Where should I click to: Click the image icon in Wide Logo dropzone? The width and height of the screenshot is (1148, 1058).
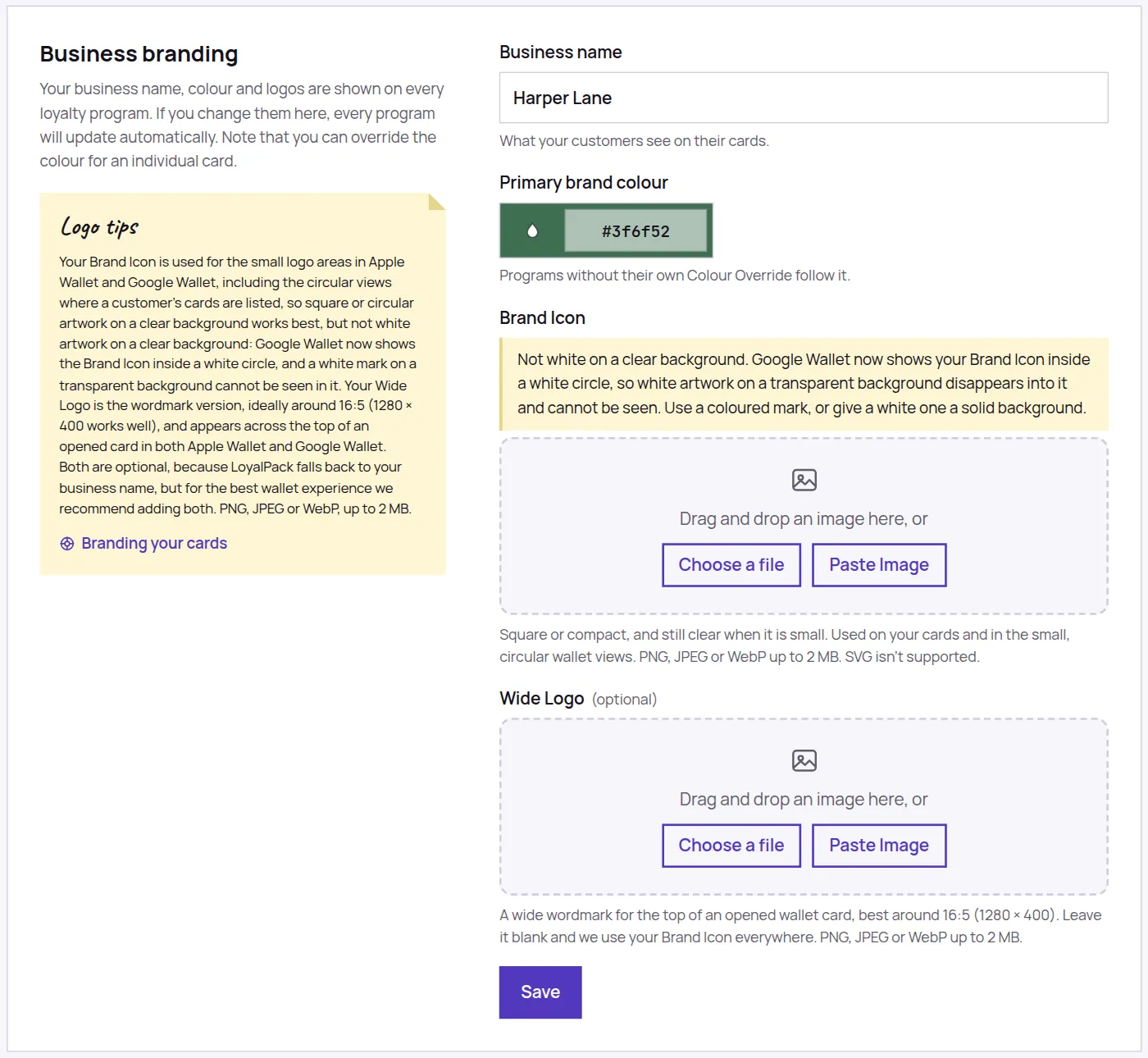pos(804,760)
